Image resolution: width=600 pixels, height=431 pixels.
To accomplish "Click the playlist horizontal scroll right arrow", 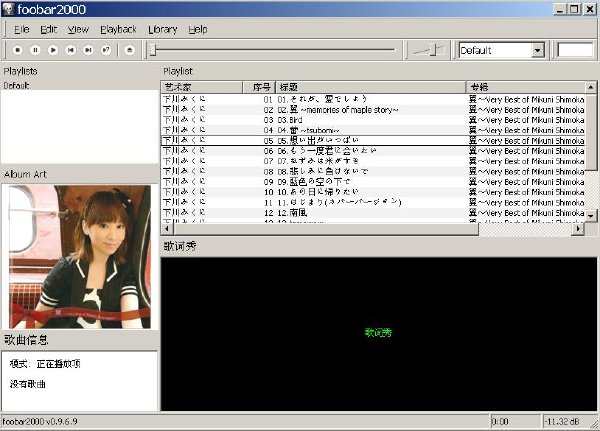I will (x=578, y=229).
